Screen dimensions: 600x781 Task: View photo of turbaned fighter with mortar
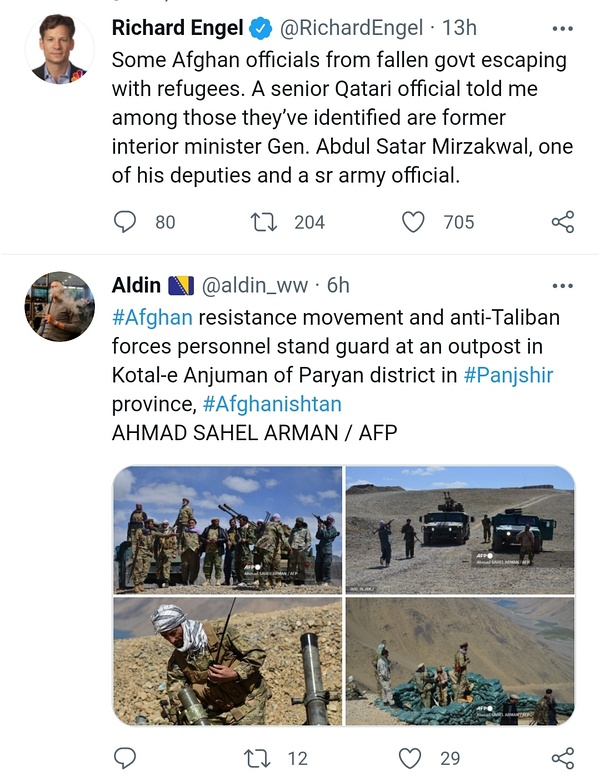click(x=228, y=660)
